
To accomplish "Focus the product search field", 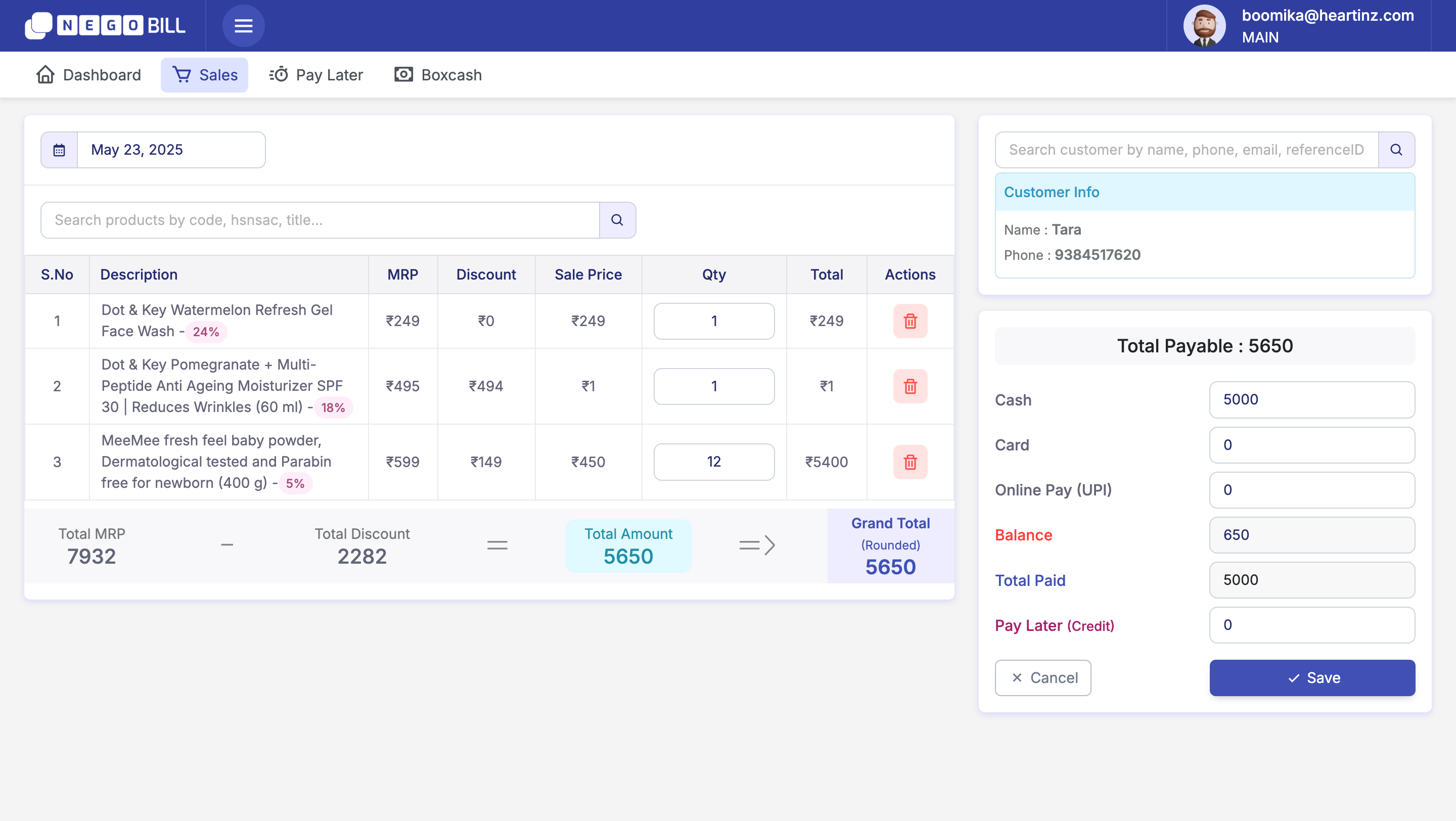I will tap(320, 220).
